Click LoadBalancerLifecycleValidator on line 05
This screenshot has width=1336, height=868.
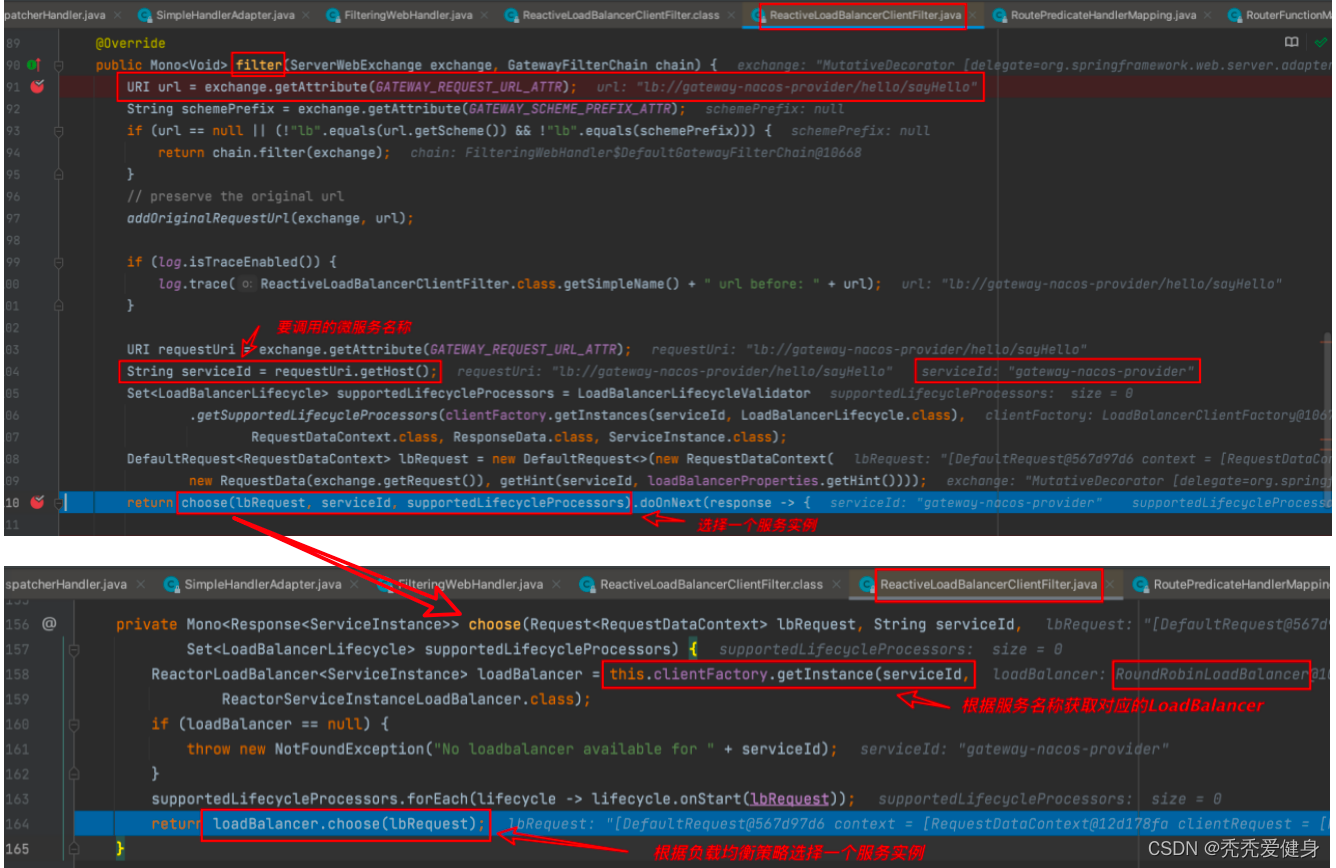694,393
